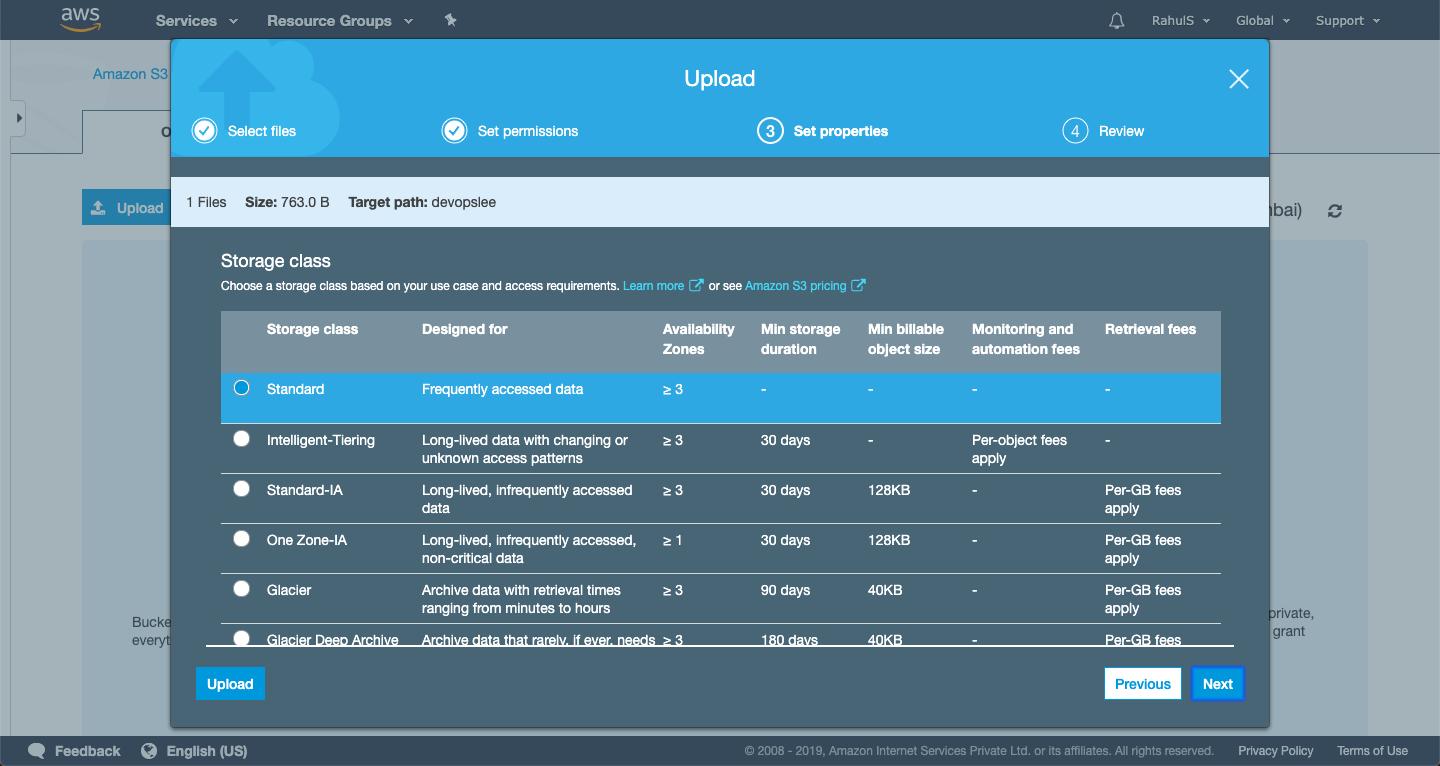Expand the left side panel arrow
The image size is (1440, 766).
pos(18,119)
